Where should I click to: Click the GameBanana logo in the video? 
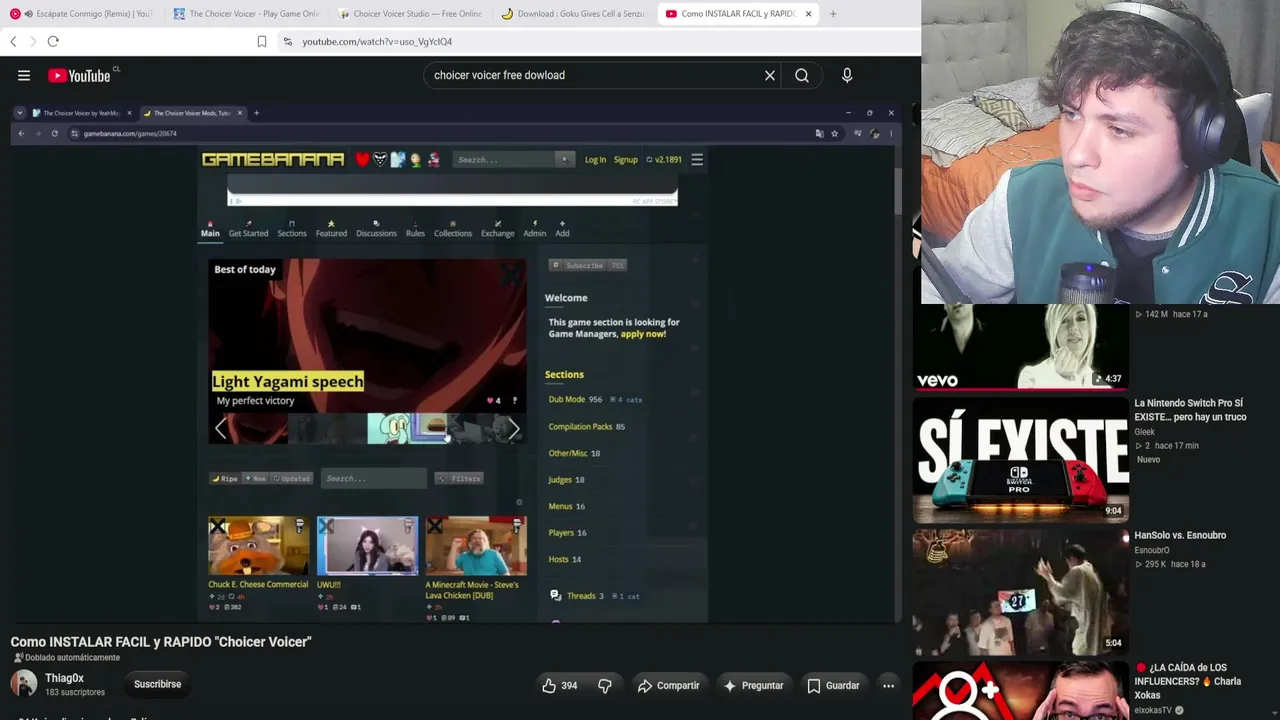click(273, 159)
